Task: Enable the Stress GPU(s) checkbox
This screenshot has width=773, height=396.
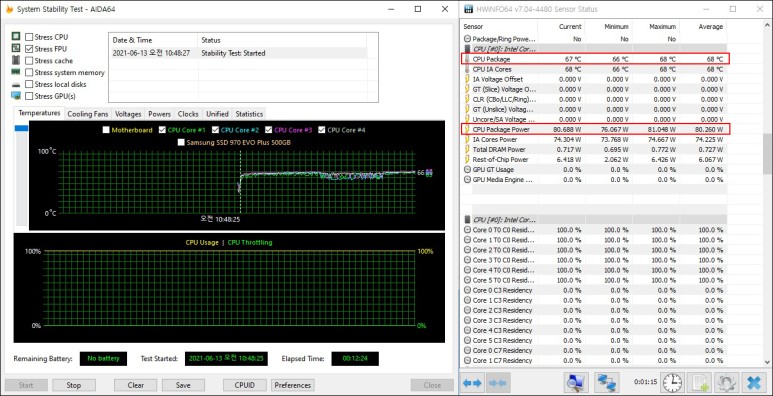Action: click(29, 96)
